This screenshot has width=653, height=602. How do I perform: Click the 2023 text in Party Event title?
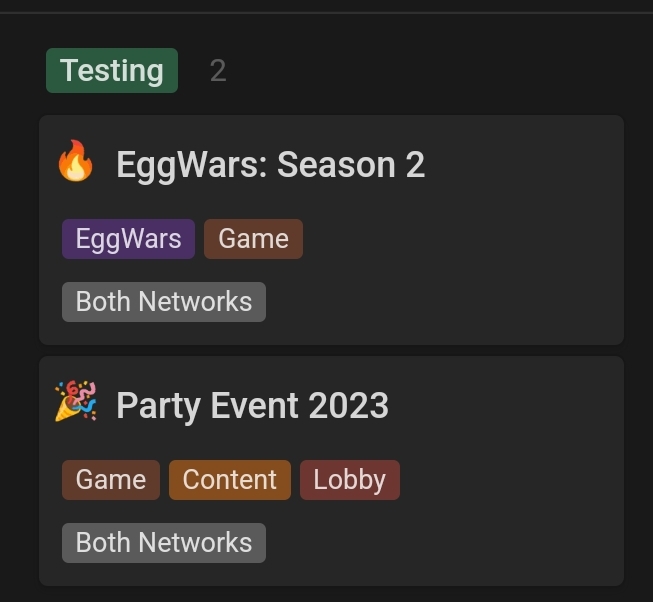(349, 406)
